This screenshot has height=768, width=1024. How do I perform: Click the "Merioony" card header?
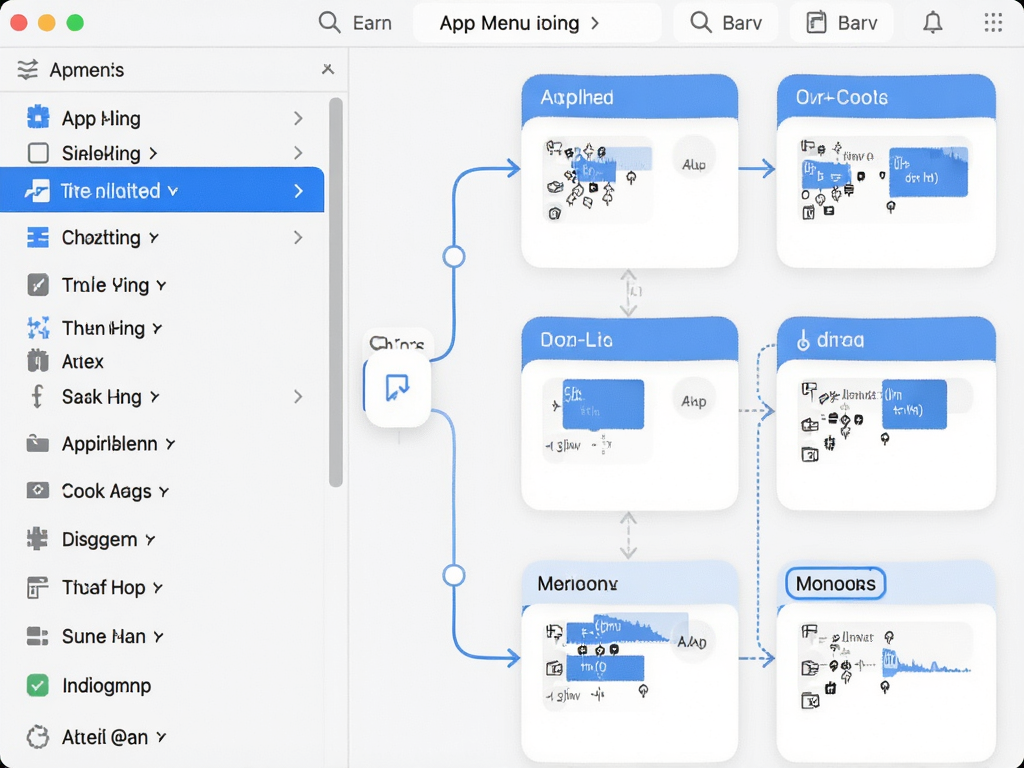(x=630, y=583)
